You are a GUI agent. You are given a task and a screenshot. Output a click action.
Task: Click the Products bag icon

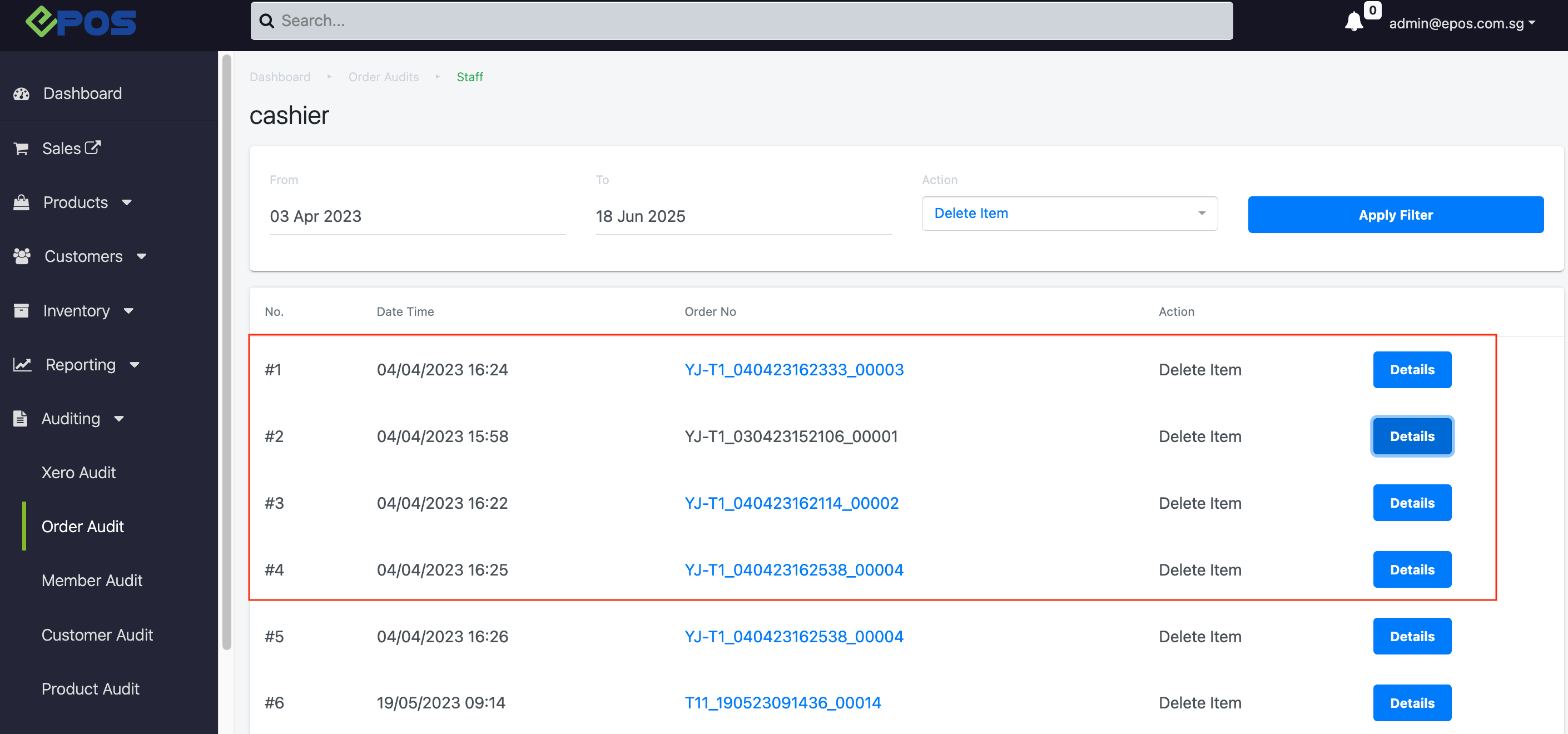(x=21, y=202)
